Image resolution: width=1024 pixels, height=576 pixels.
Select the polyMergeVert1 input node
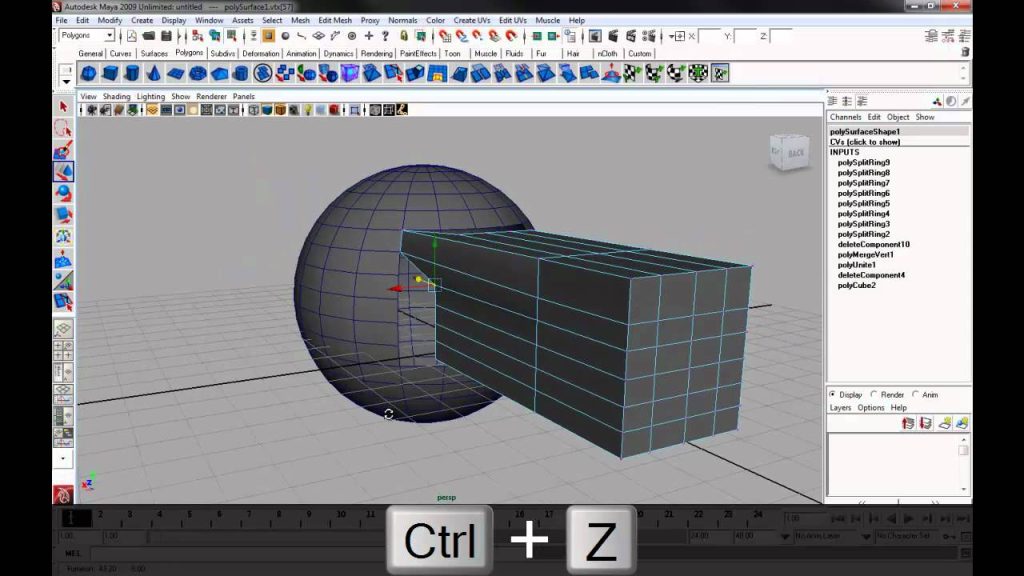tap(865, 255)
